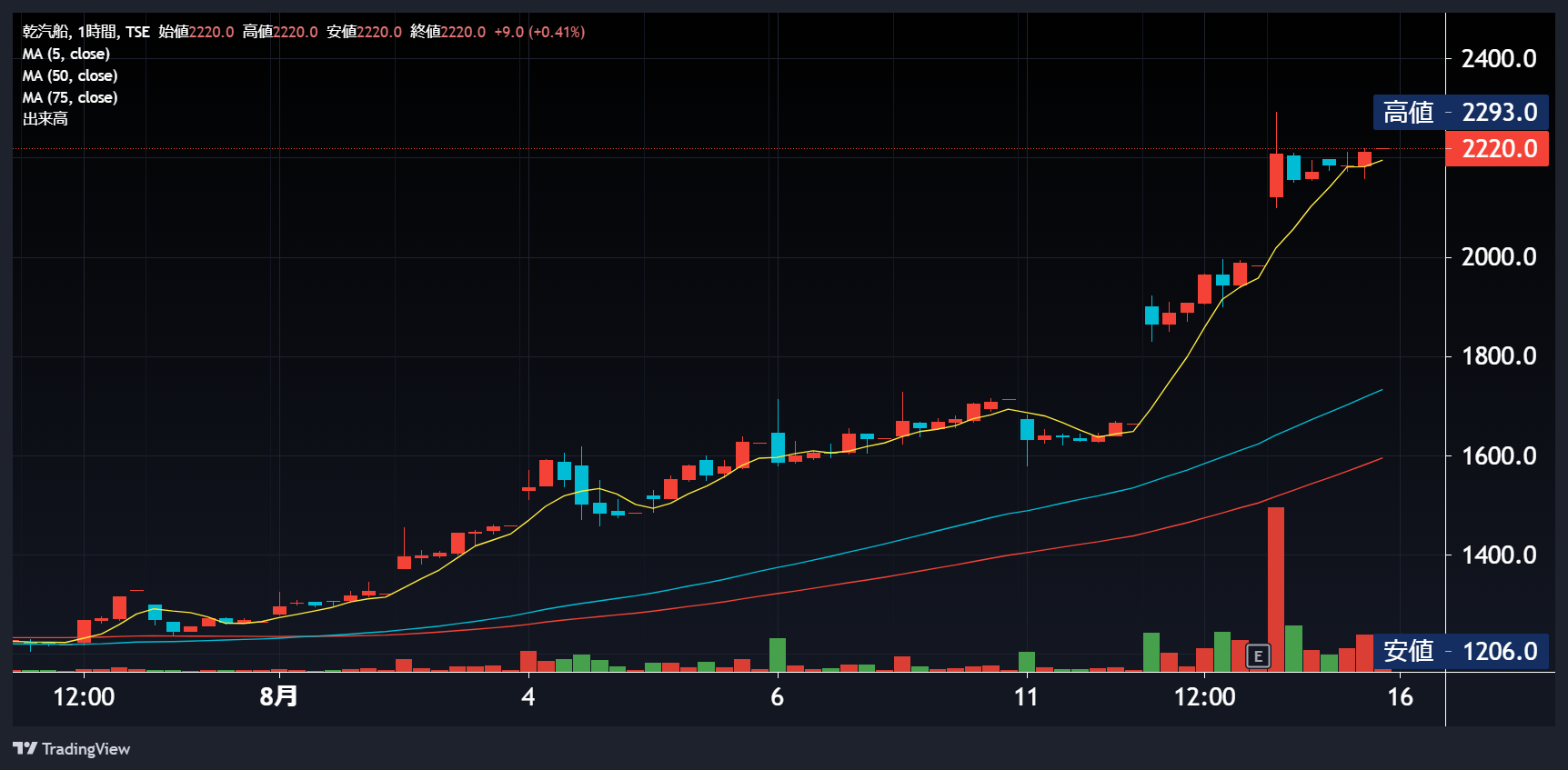Click the TradingView logo icon
Viewport: 1568px width, 770px height.
[25, 748]
